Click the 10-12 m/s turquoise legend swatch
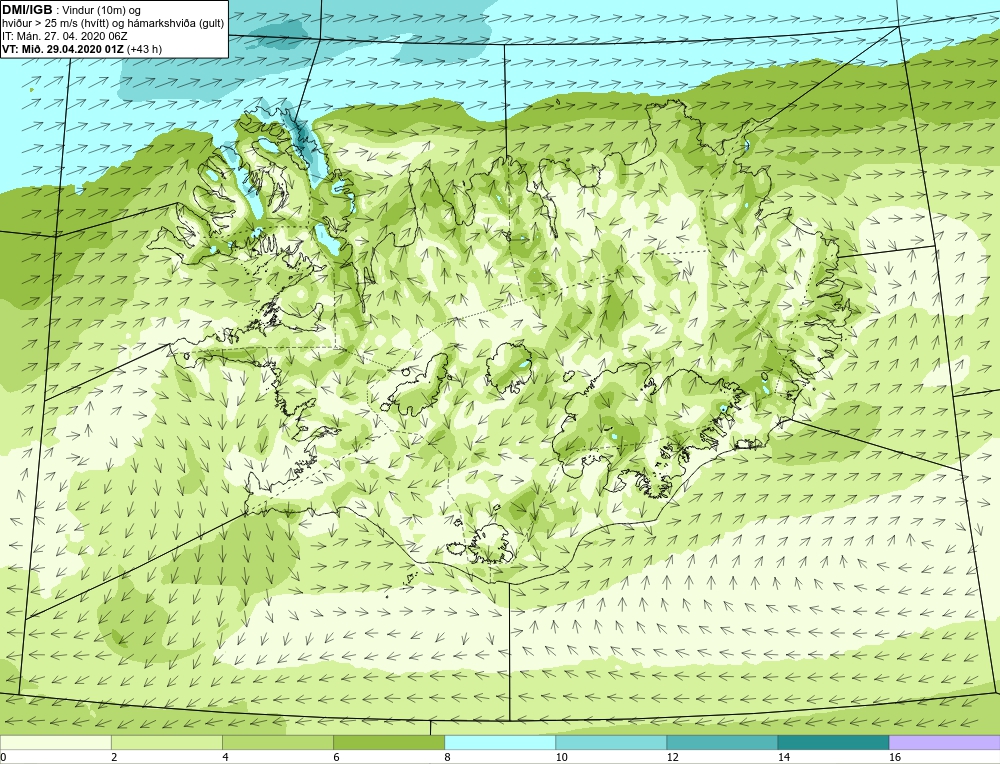Image resolution: width=1000 pixels, height=764 pixels. (611, 742)
